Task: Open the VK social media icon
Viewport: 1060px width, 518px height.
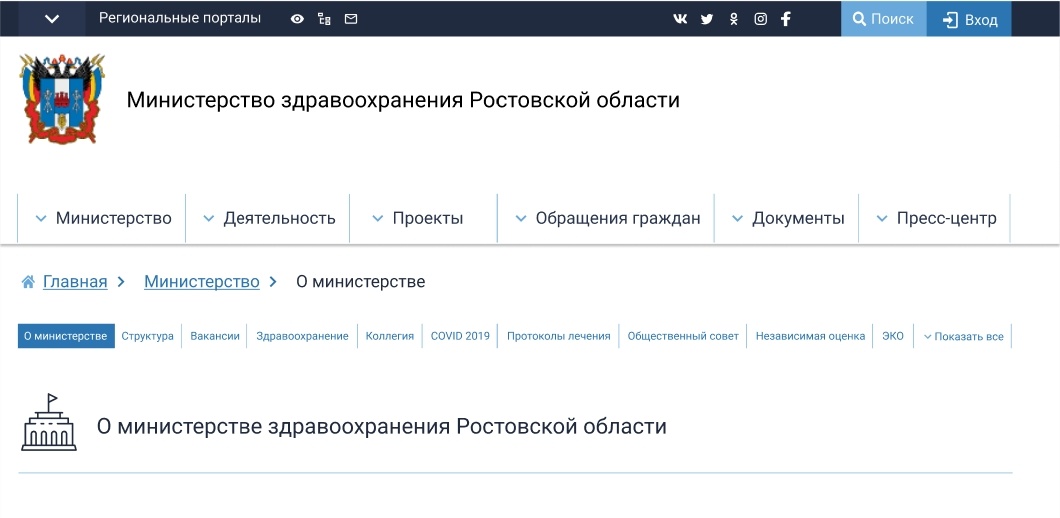Action: 680,19
